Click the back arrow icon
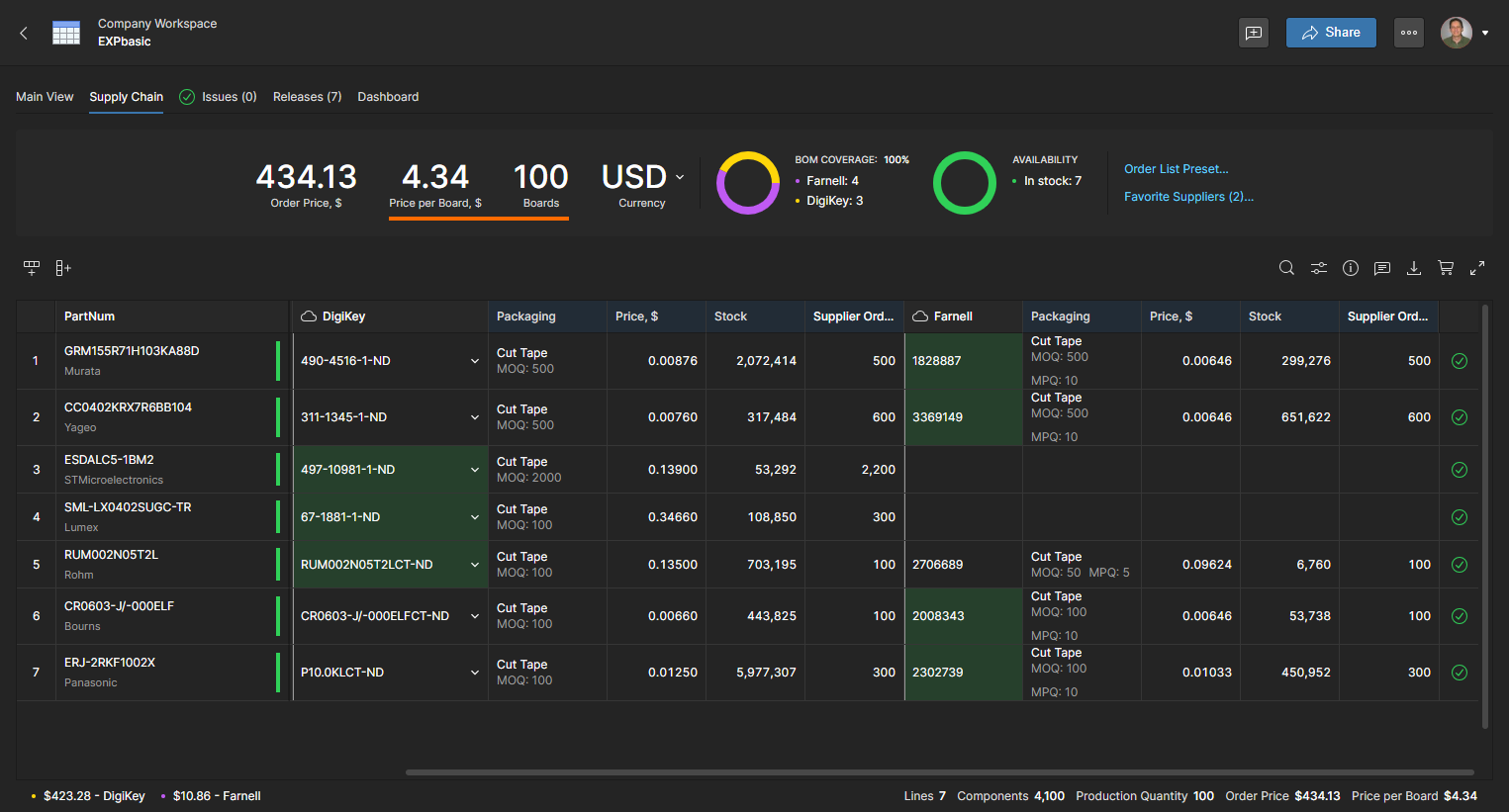 [24, 33]
